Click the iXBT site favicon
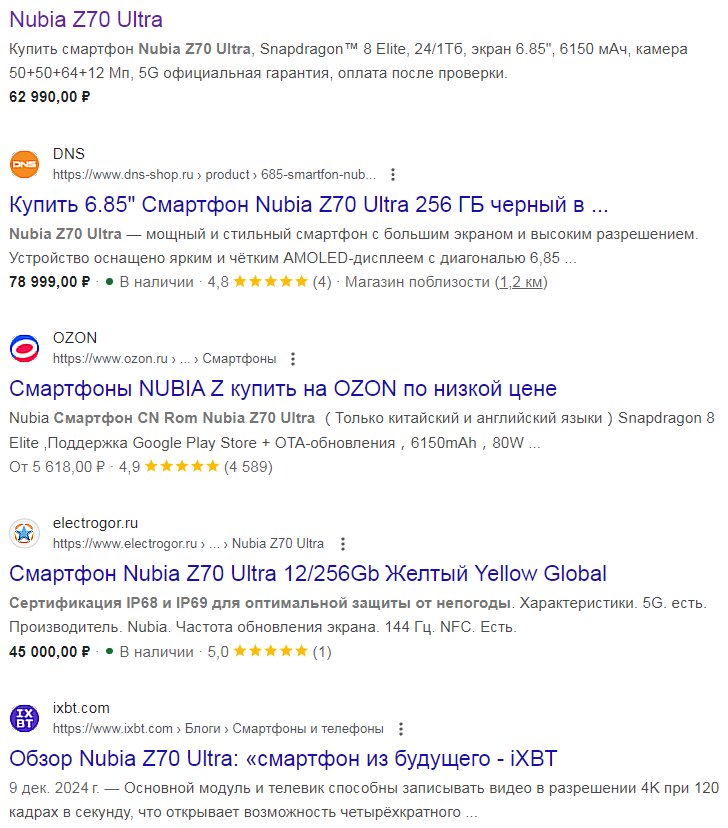 tap(24, 718)
